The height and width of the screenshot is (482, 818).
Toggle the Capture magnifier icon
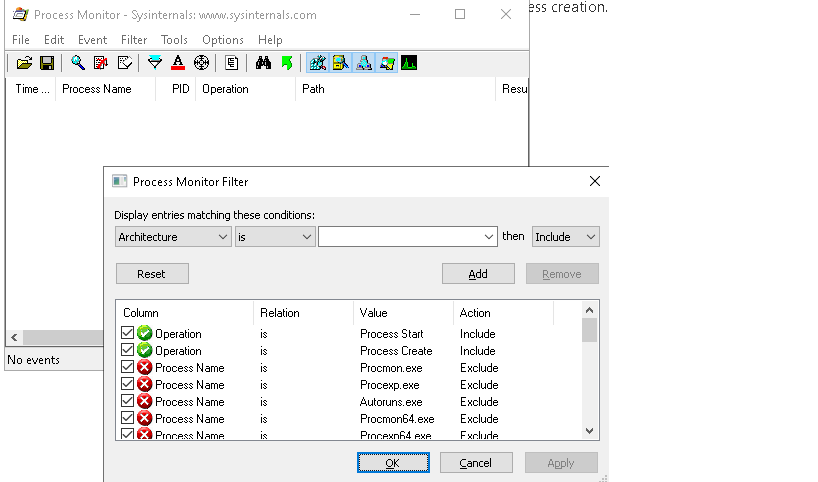point(78,63)
